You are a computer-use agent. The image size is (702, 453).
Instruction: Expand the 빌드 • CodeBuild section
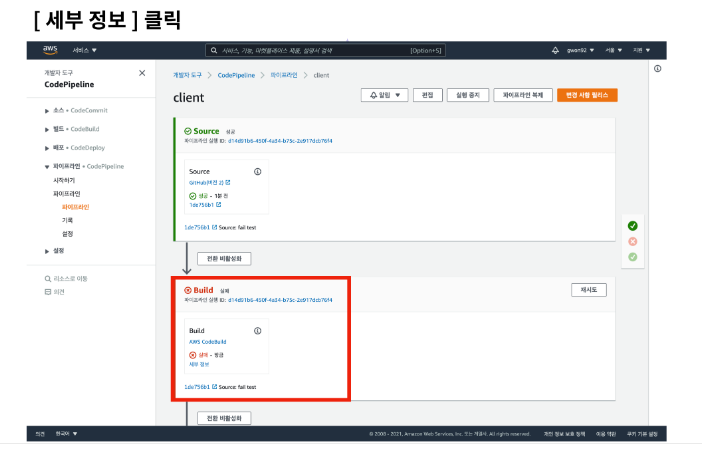[x=47, y=129]
